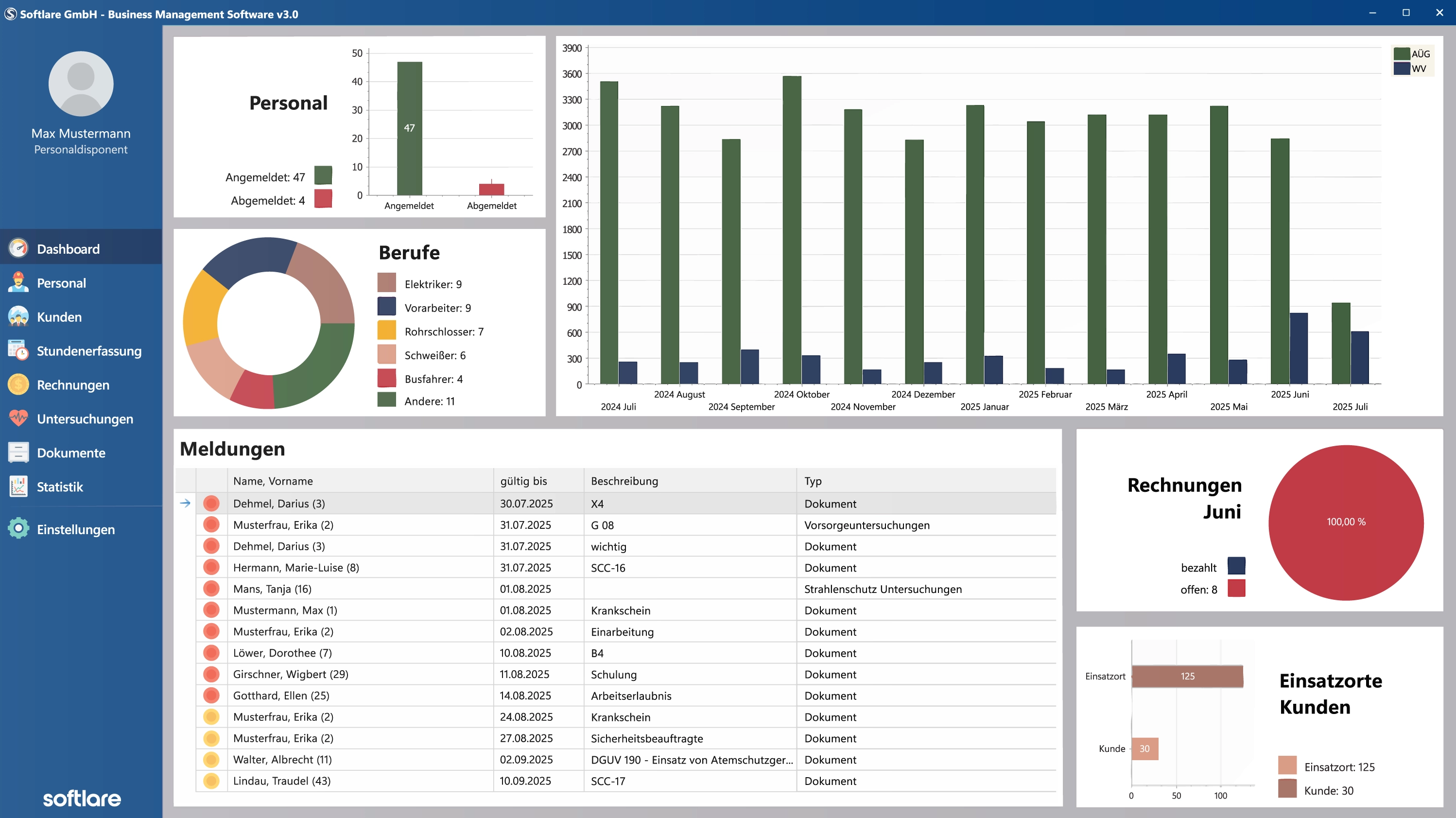The height and width of the screenshot is (818, 1456).
Task: Sort table by 'gültig bis' column header
Action: [523, 481]
